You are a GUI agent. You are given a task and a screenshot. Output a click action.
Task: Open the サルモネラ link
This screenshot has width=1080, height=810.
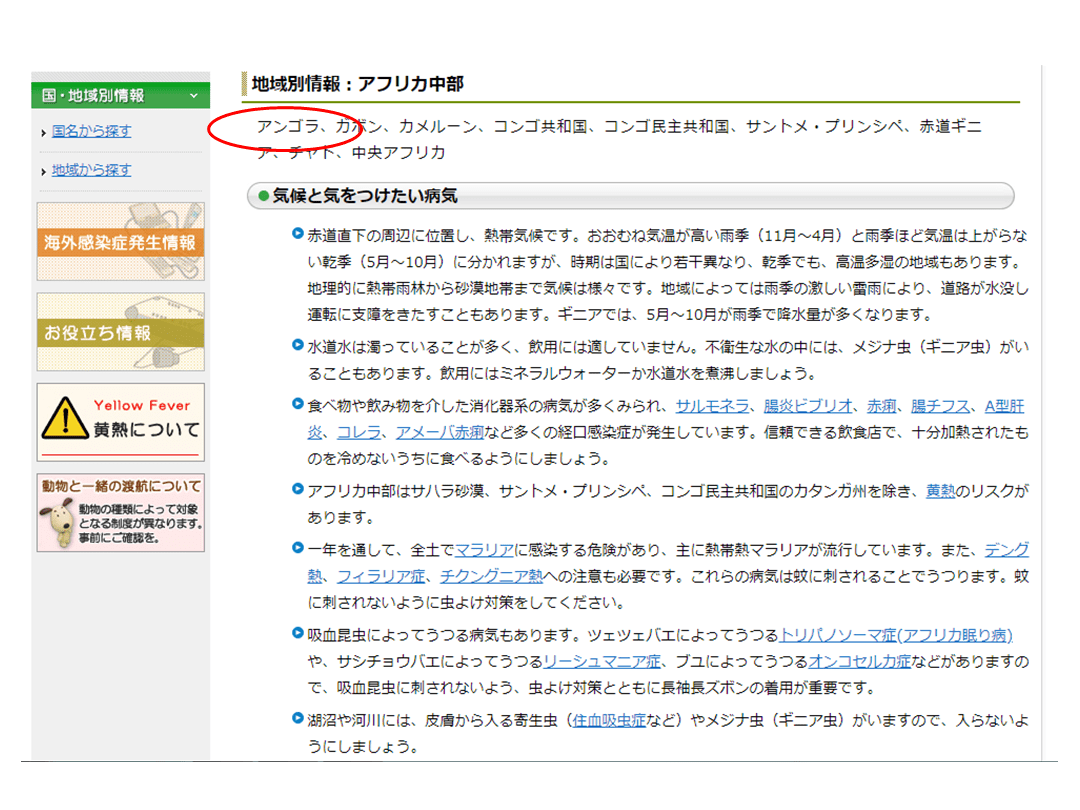[712, 406]
